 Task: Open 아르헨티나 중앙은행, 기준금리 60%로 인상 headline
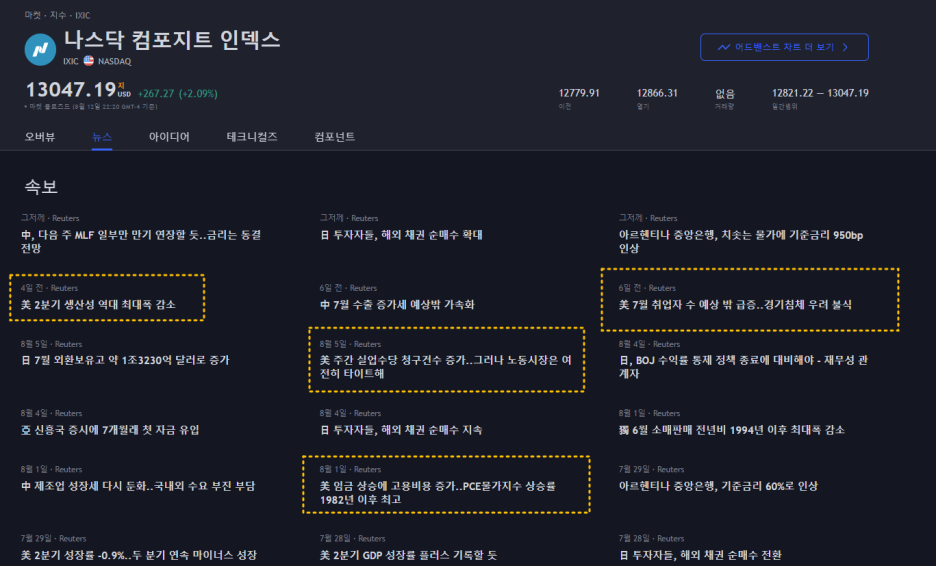click(x=718, y=486)
